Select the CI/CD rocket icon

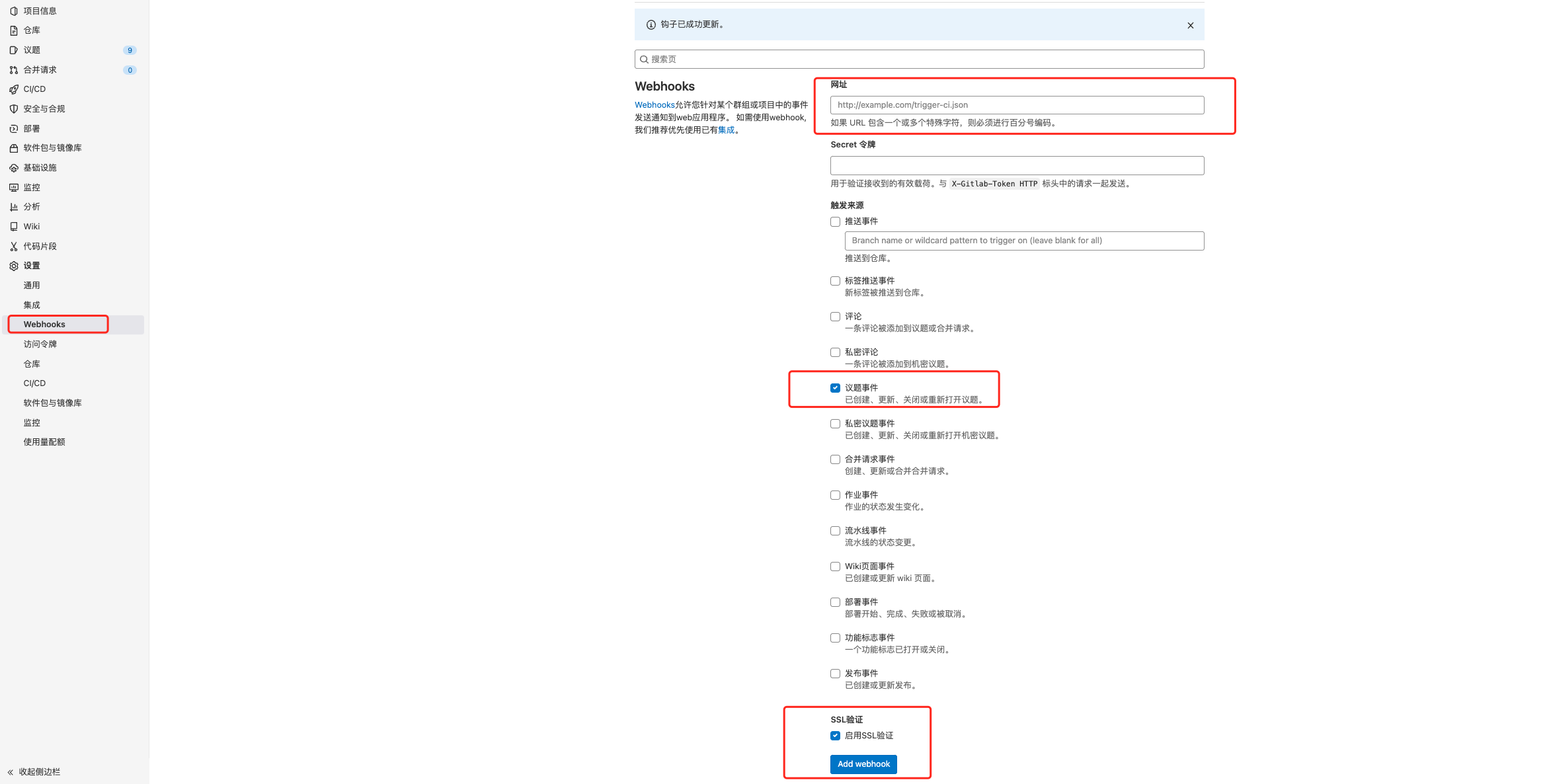[14, 89]
